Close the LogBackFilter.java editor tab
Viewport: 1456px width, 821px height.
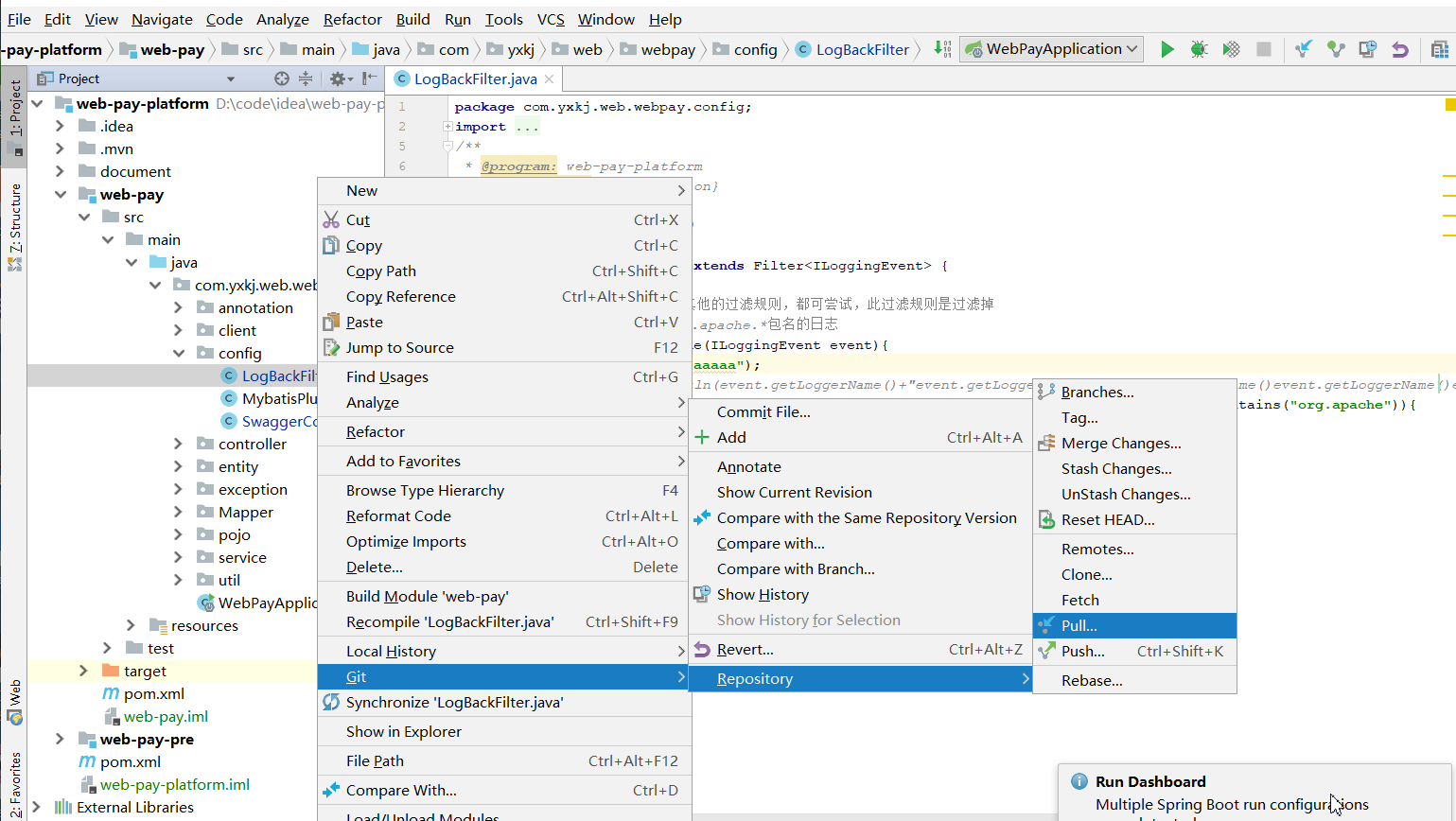(549, 79)
